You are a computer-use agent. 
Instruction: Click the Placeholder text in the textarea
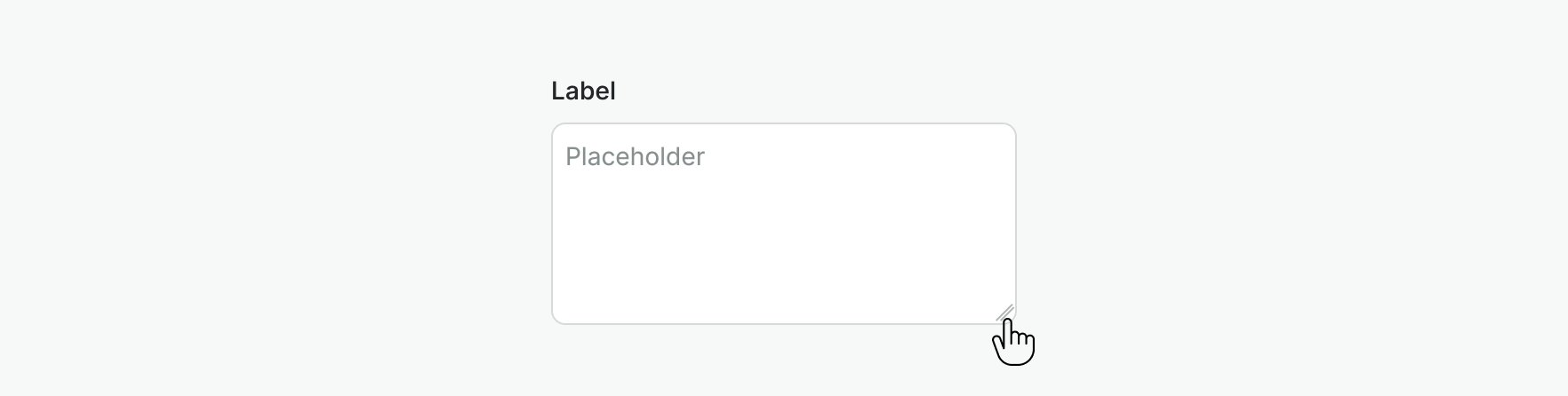[635, 157]
